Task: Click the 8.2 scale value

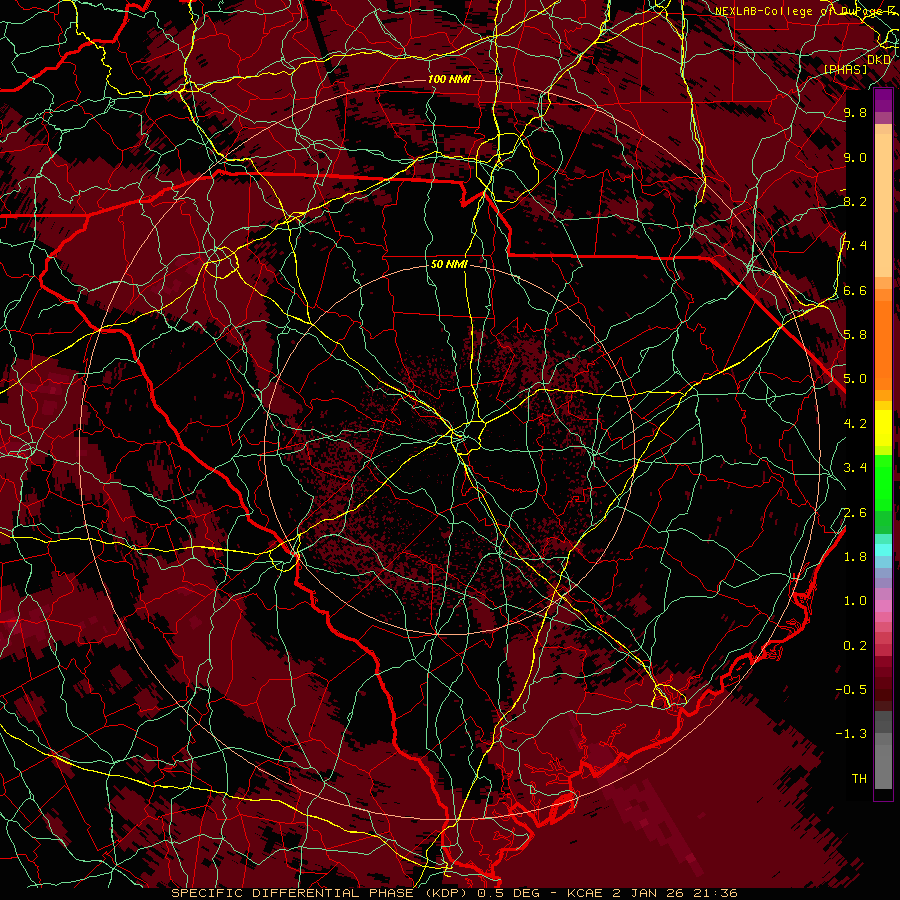Action: [x=855, y=201]
